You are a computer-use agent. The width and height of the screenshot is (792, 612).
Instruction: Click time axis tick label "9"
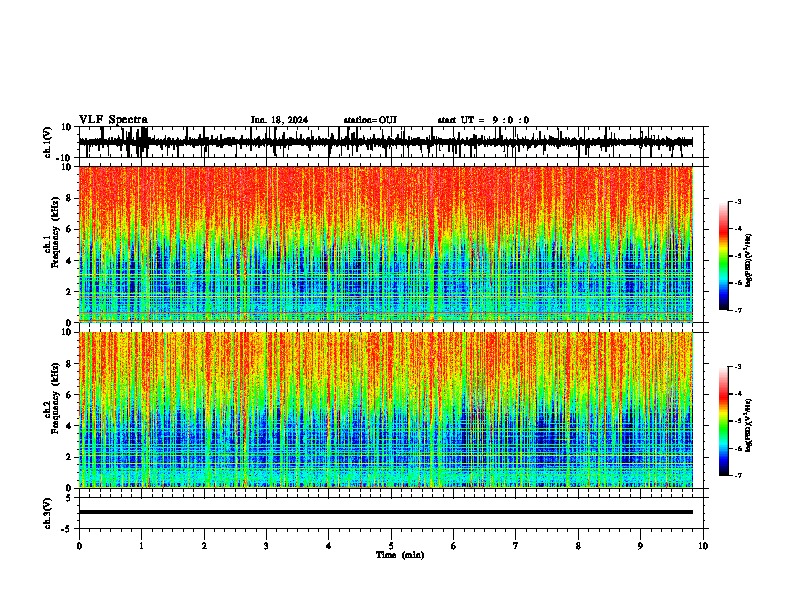click(x=640, y=546)
